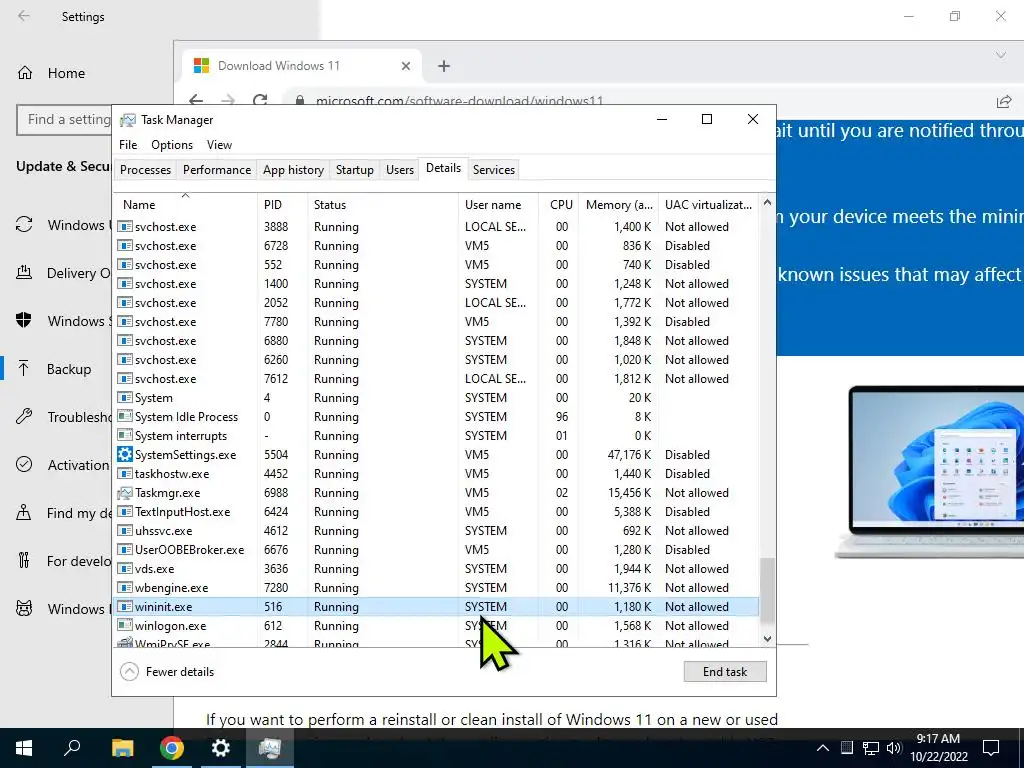The width and height of the screenshot is (1024, 768).
Task: Click the Windows Update sync icon in Settings
Action: [x=24, y=225]
